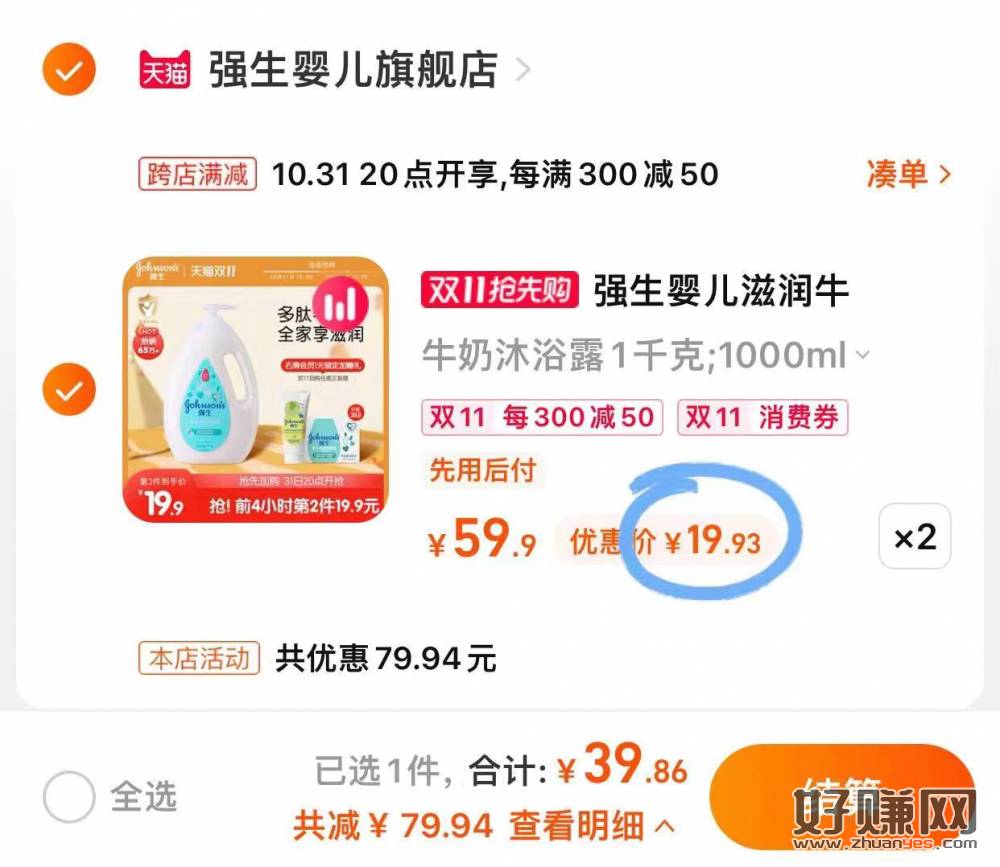The height and width of the screenshot is (867, 1000).
Task: Open the Johnson's body wash product thumbnail
Action: tap(256, 389)
